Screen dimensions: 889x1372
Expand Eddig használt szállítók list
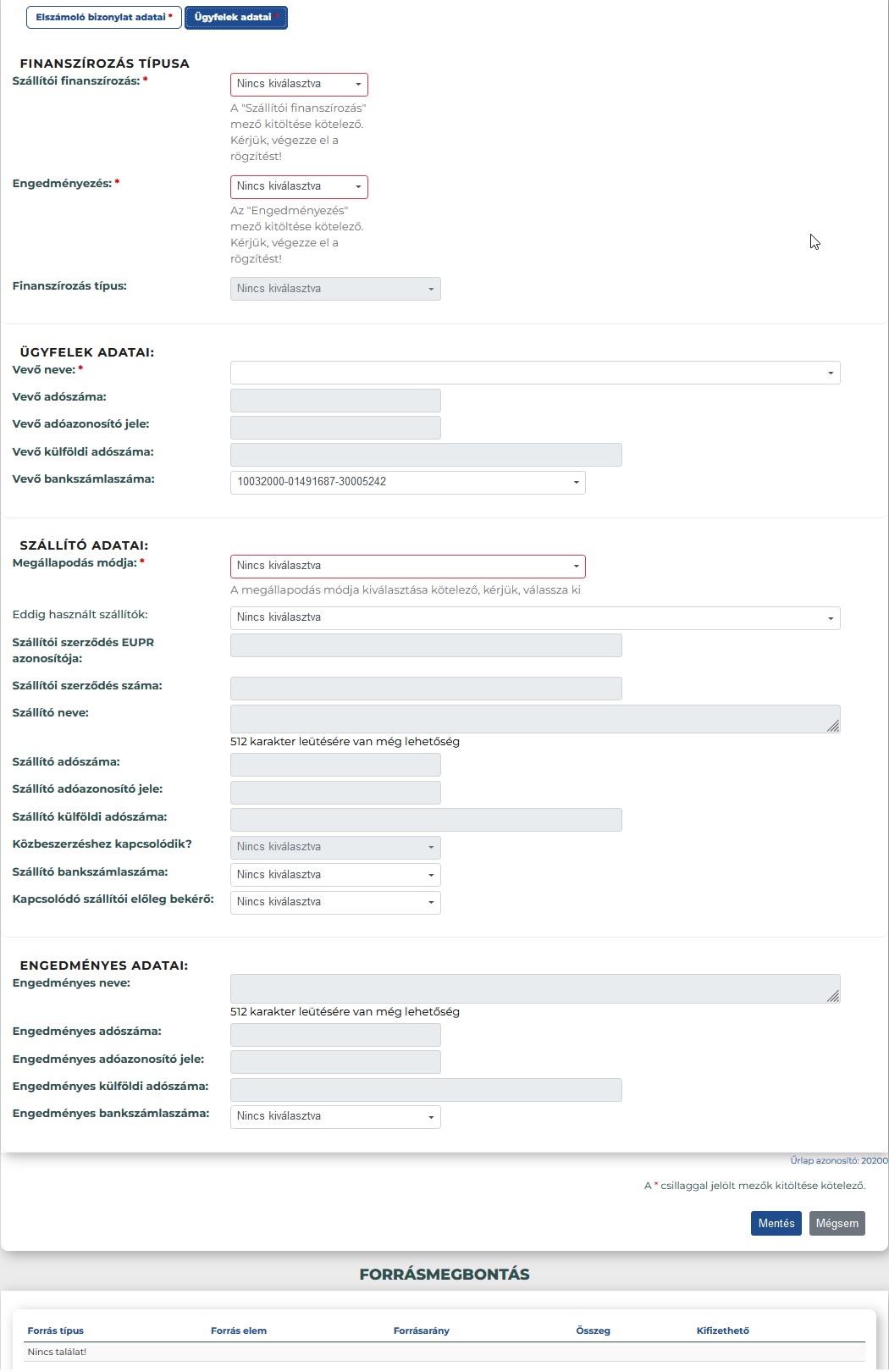[535, 618]
